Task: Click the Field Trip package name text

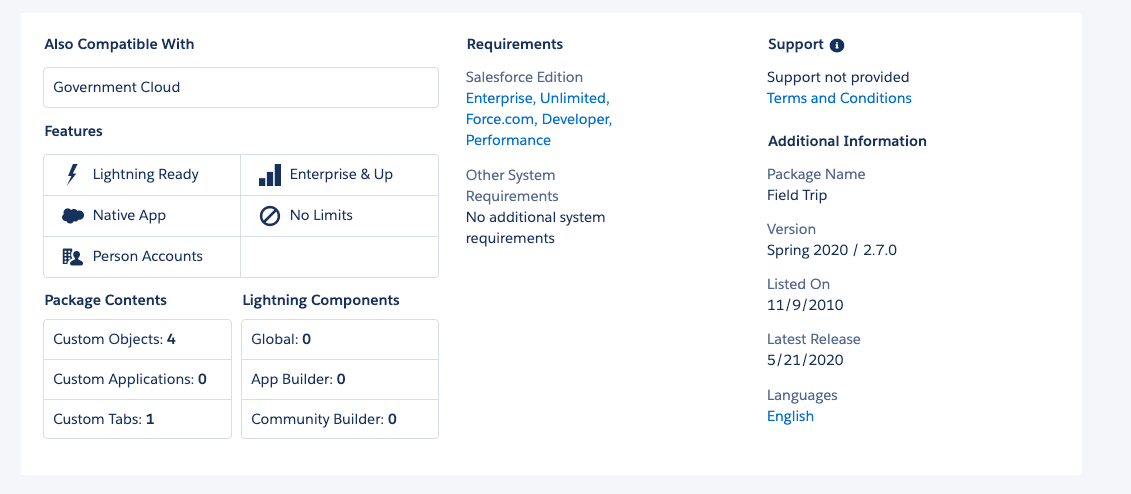Action: (796, 195)
